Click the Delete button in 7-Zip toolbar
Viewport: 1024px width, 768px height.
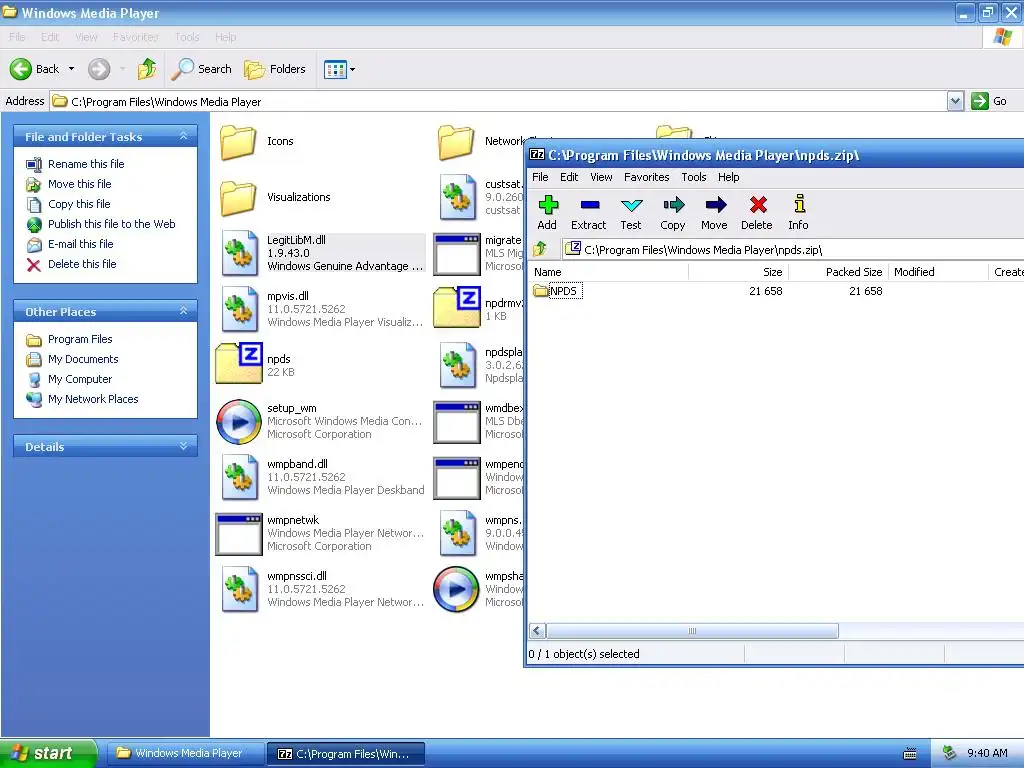pos(756,213)
